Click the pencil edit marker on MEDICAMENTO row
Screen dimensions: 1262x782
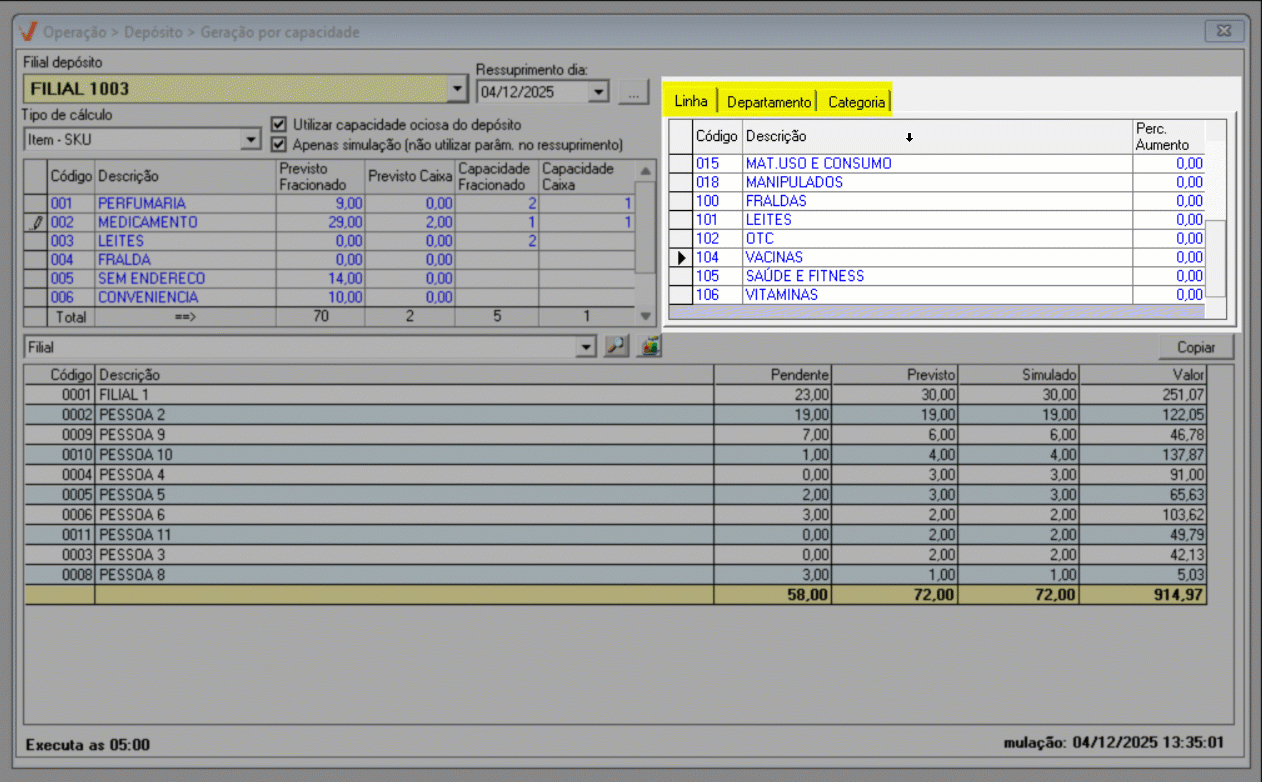coord(37,222)
